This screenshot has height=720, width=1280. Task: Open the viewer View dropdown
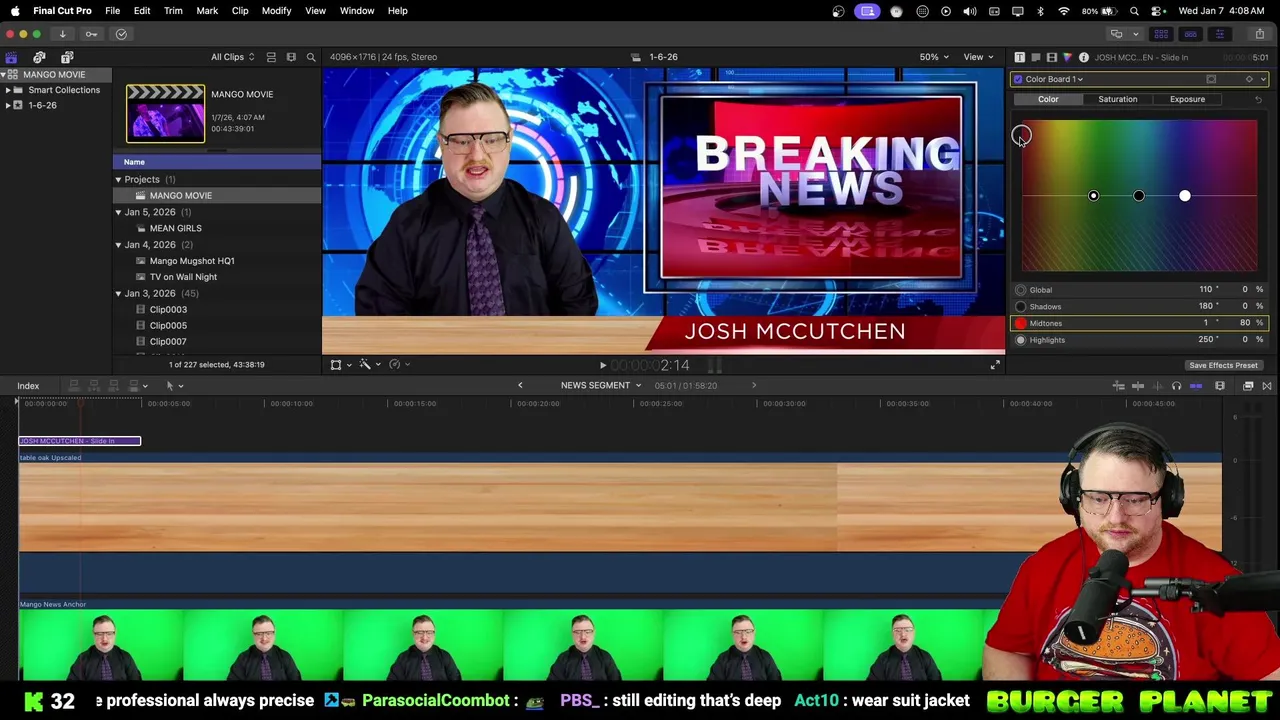pos(977,57)
